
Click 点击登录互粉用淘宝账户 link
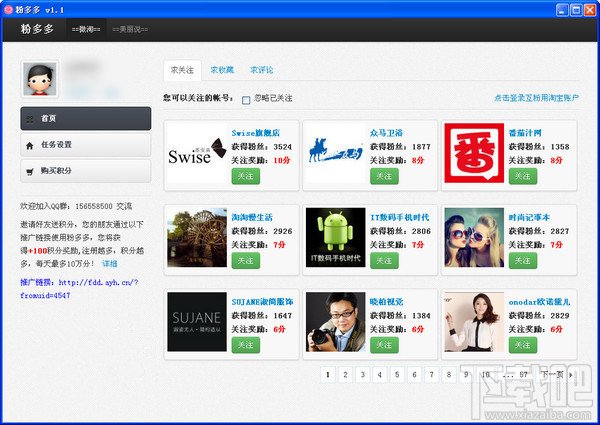[536, 98]
